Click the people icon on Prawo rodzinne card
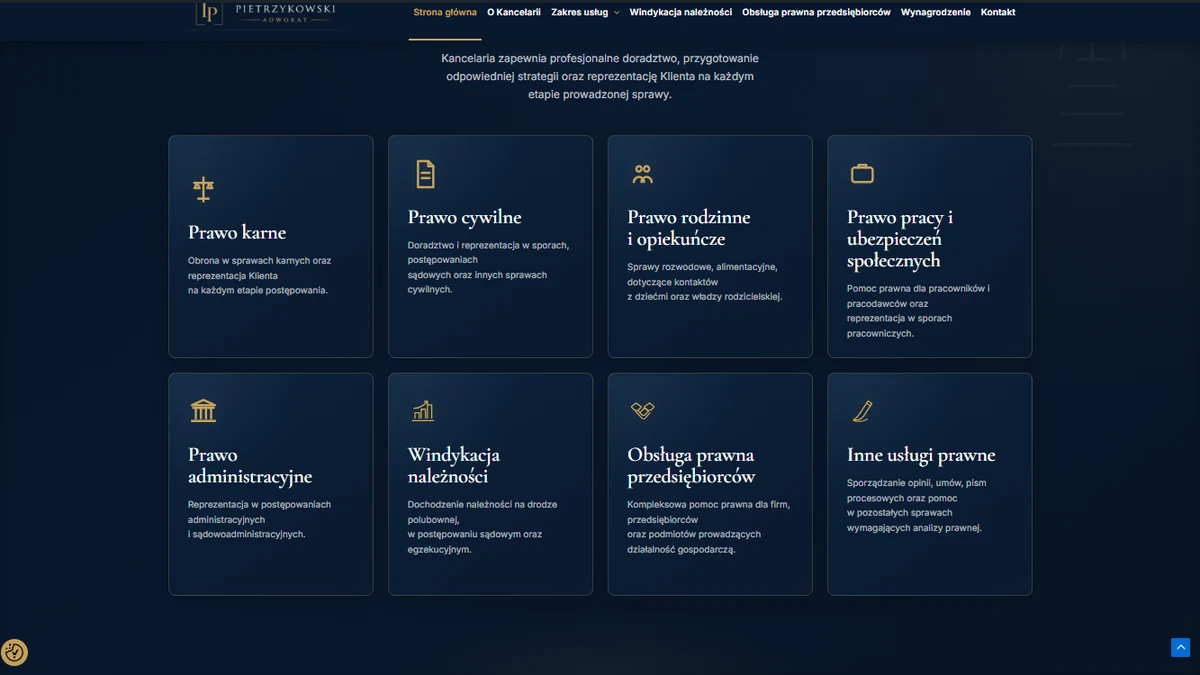 pyautogui.click(x=643, y=174)
